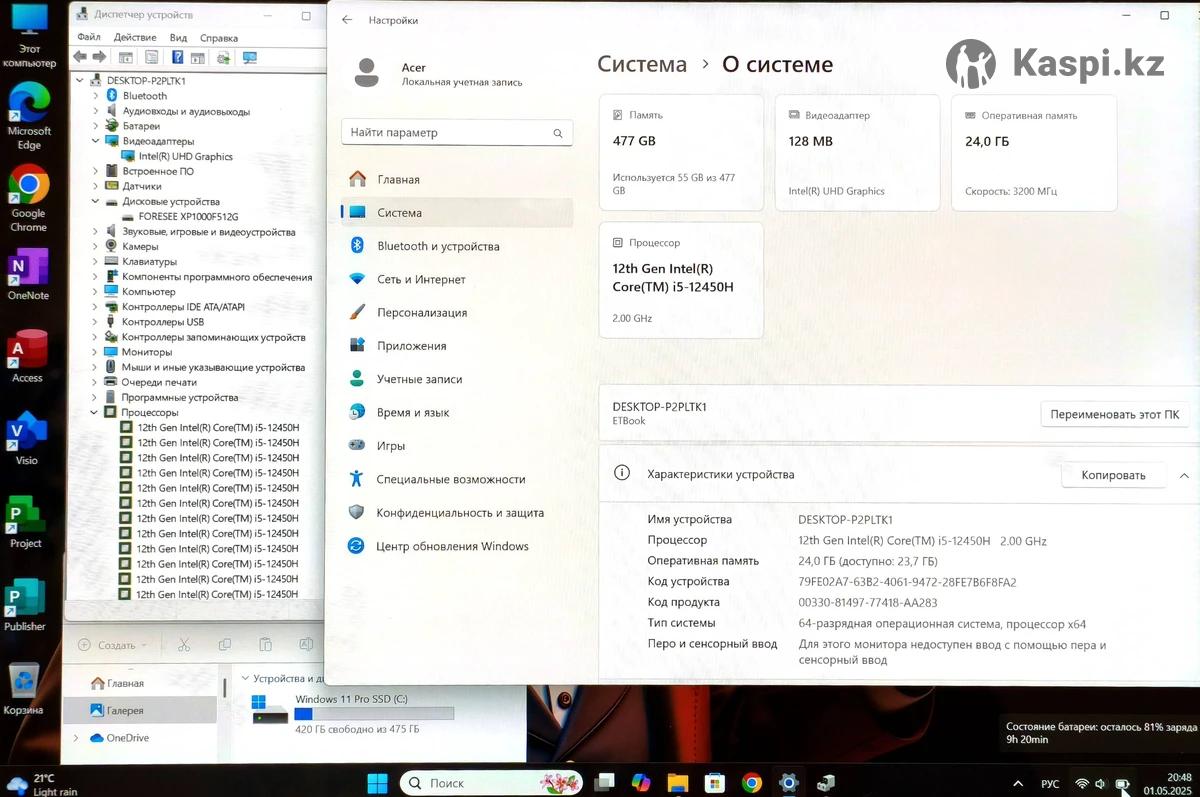Go back using Device Manager's back arrow
The height and width of the screenshot is (797, 1200).
pyautogui.click(x=80, y=57)
